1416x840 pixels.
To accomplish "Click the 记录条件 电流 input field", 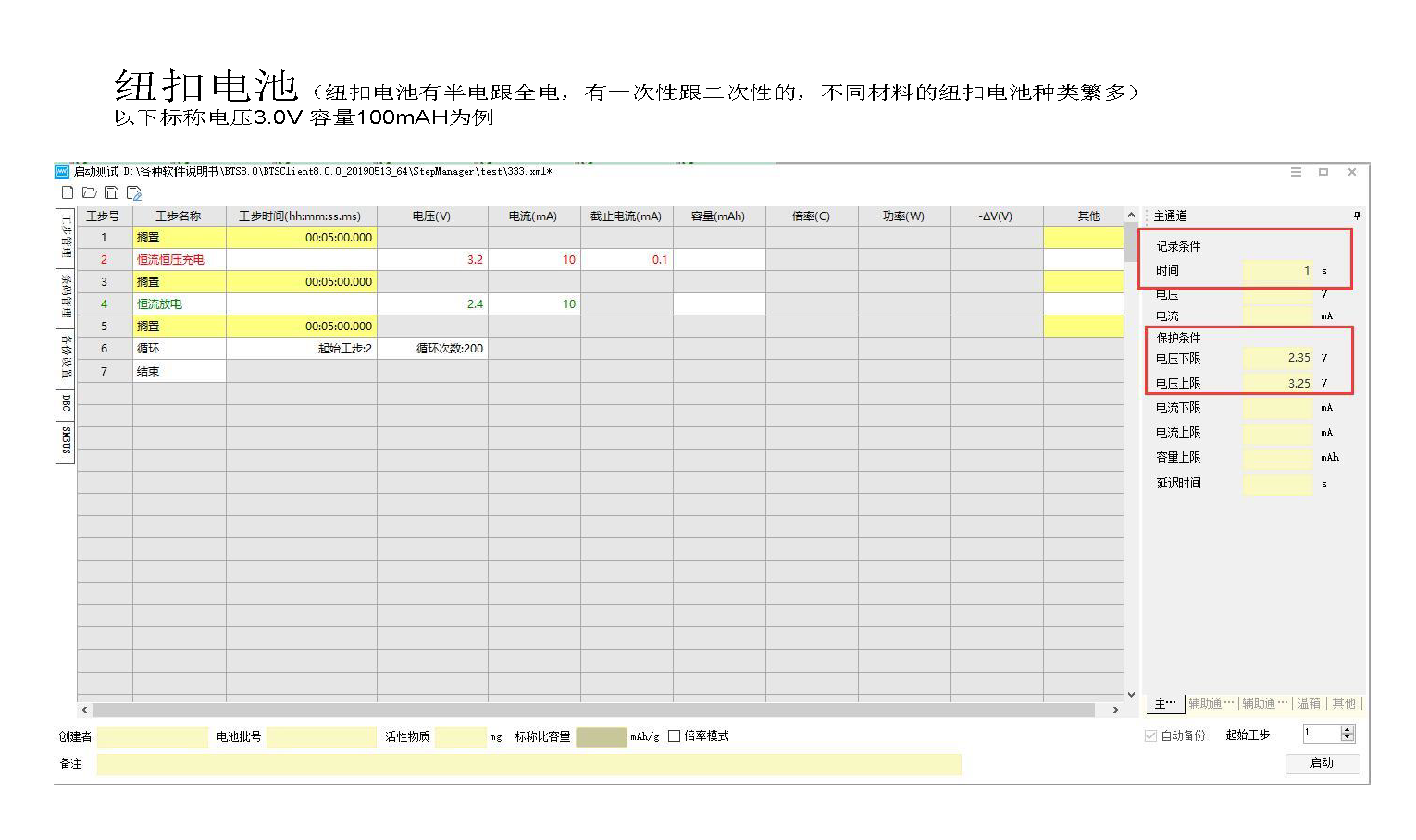I will point(1278,316).
